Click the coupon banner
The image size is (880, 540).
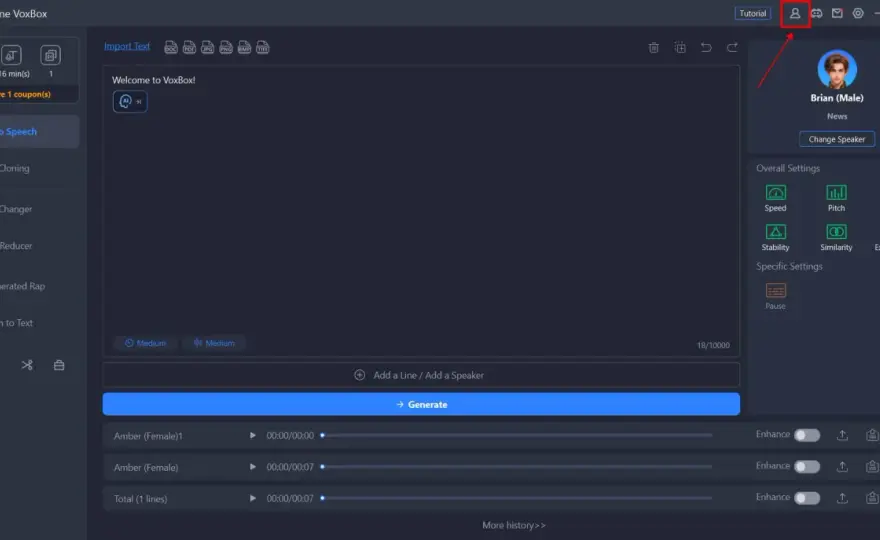[38, 94]
